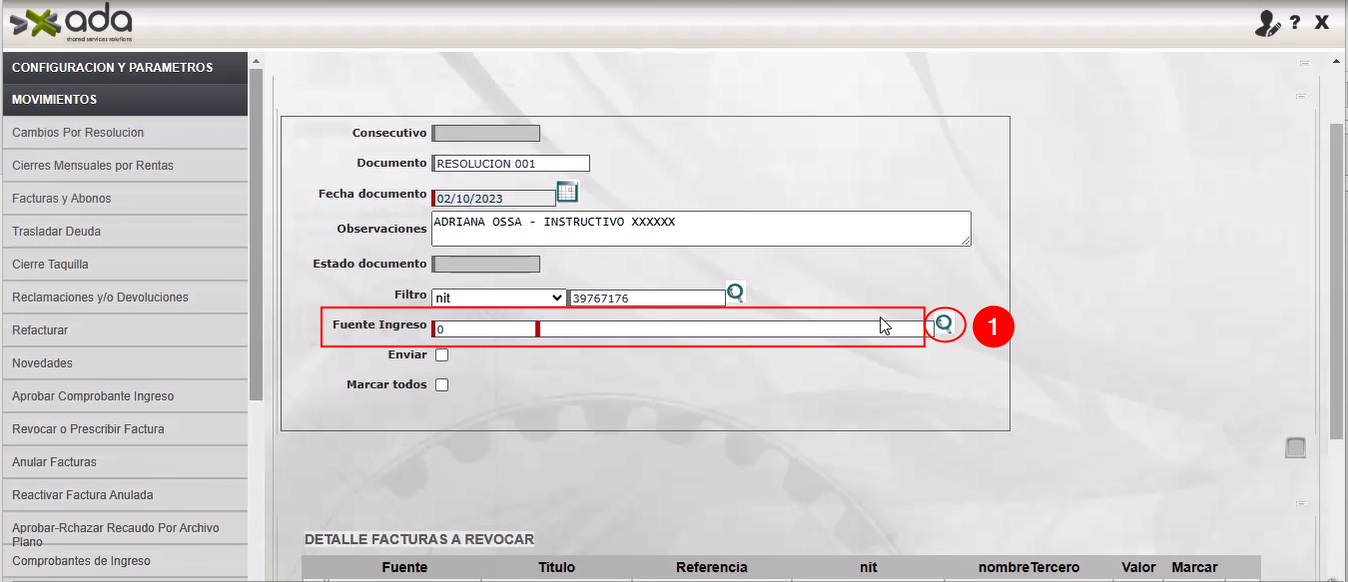Check the Enviar checkbox
Image resolution: width=1348 pixels, height=582 pixels.
[441, 355]
